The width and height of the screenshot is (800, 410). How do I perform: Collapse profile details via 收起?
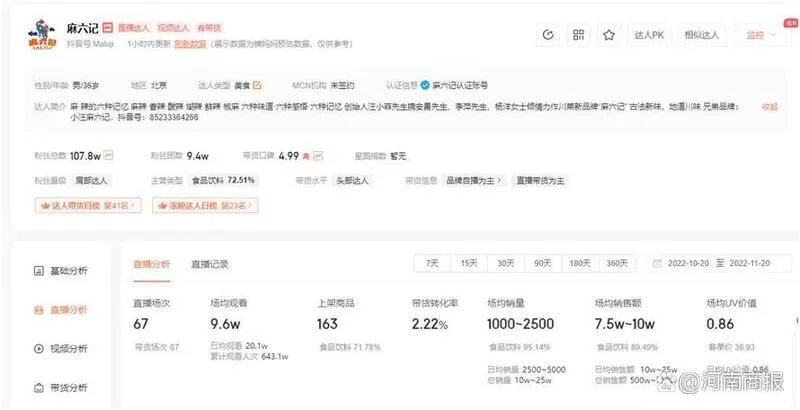click(x=769, y=107)
